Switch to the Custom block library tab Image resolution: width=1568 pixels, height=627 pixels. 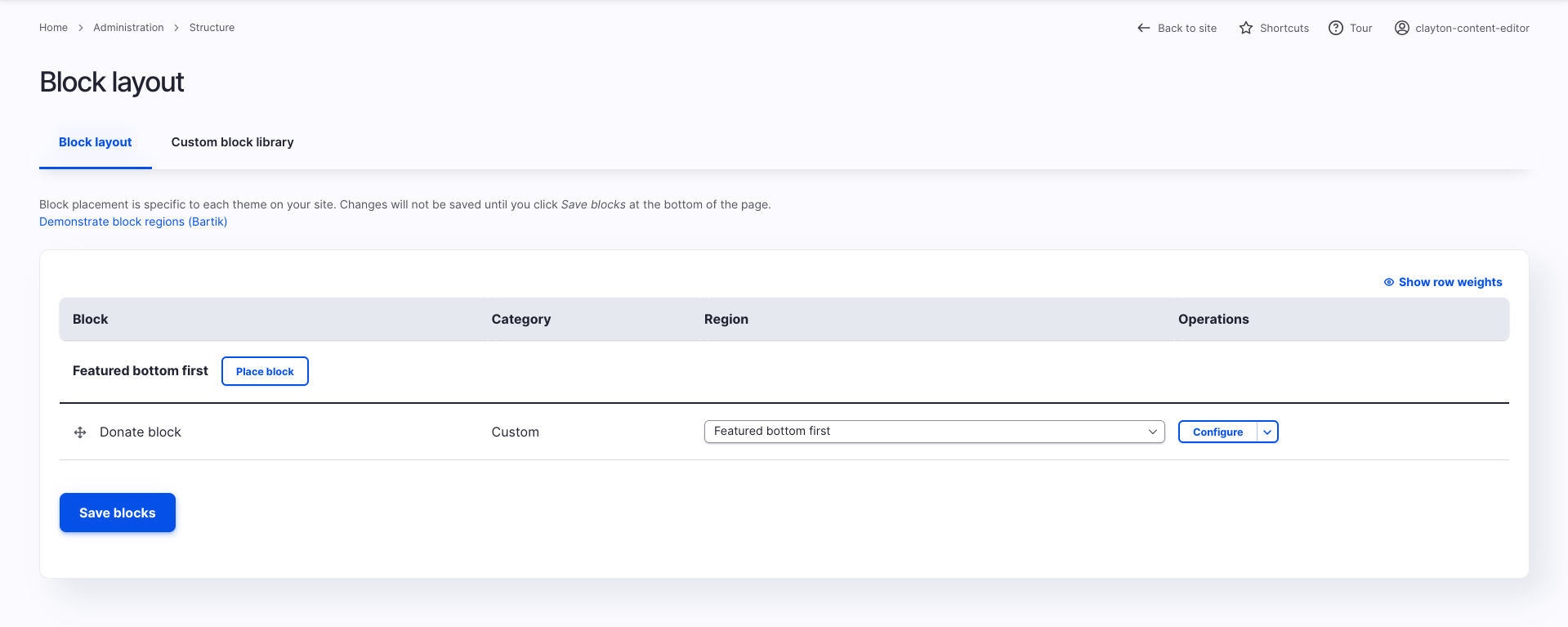point(232,142)
